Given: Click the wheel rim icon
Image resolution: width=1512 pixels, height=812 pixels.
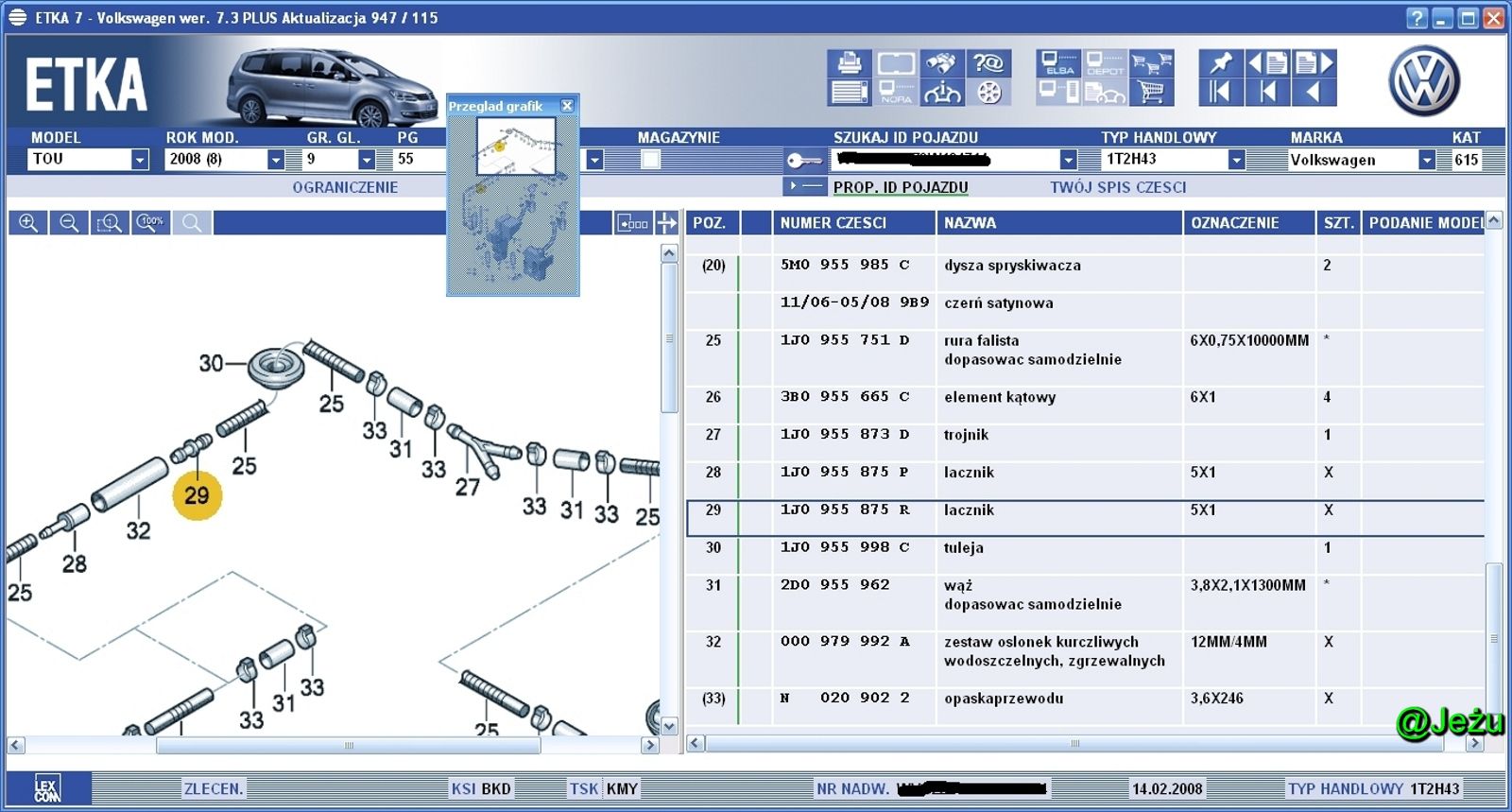Looking at the screenshot, I should pyautogui.click(x=988, y=92).
